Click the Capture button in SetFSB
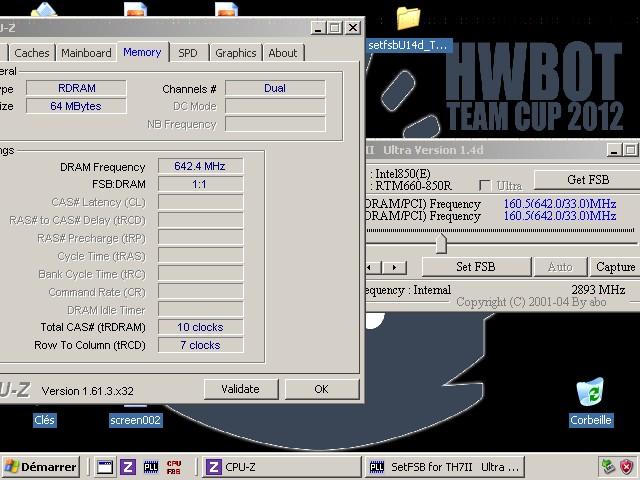The width and height of the screenshot is (640, 480). (x=615, y=267)
